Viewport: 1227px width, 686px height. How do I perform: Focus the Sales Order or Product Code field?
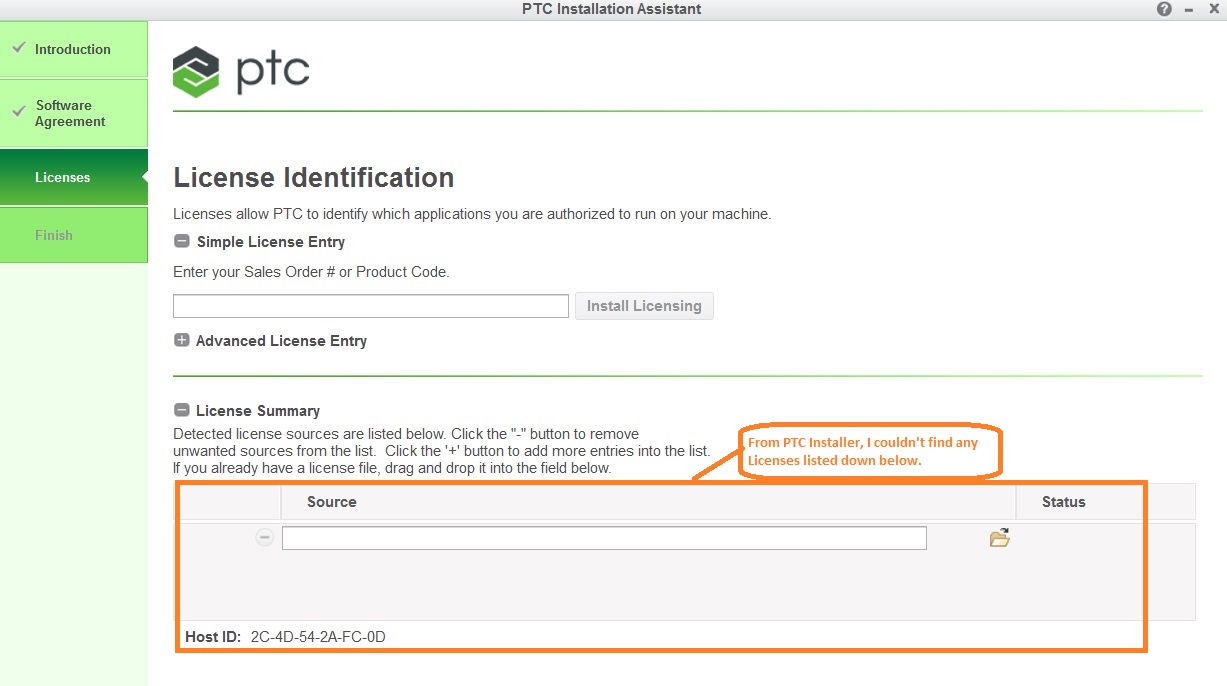371,306
